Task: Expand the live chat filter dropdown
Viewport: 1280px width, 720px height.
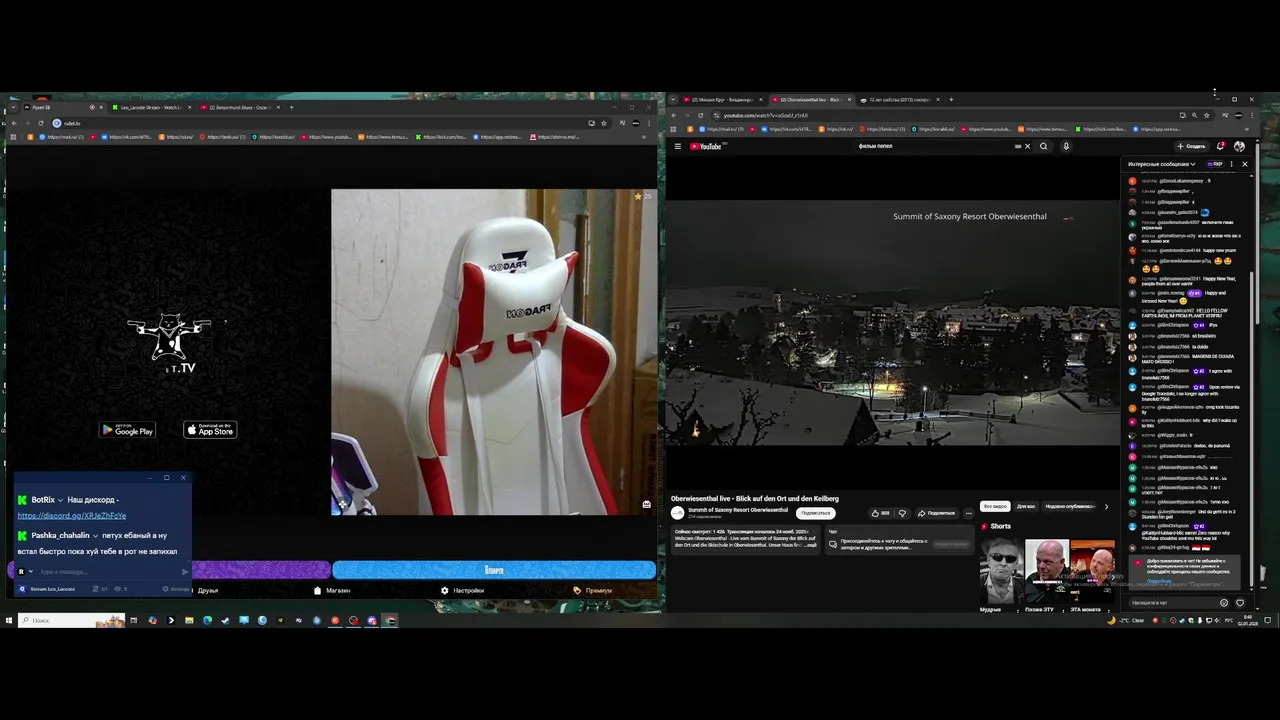Action: 1161,164
